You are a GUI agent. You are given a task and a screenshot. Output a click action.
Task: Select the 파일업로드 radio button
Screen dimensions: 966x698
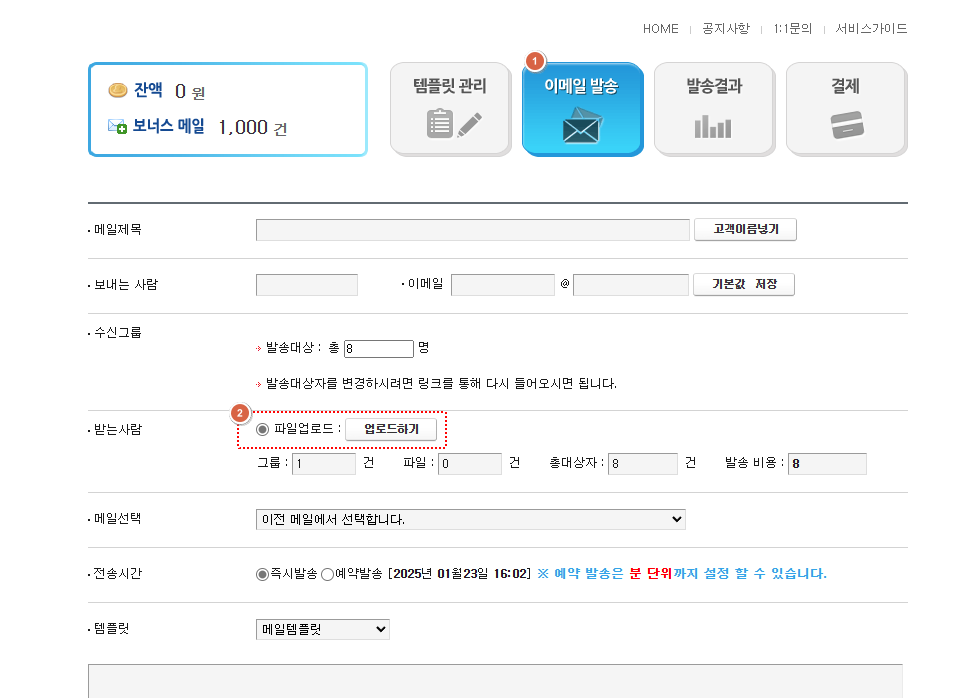[x=262, y=429]
